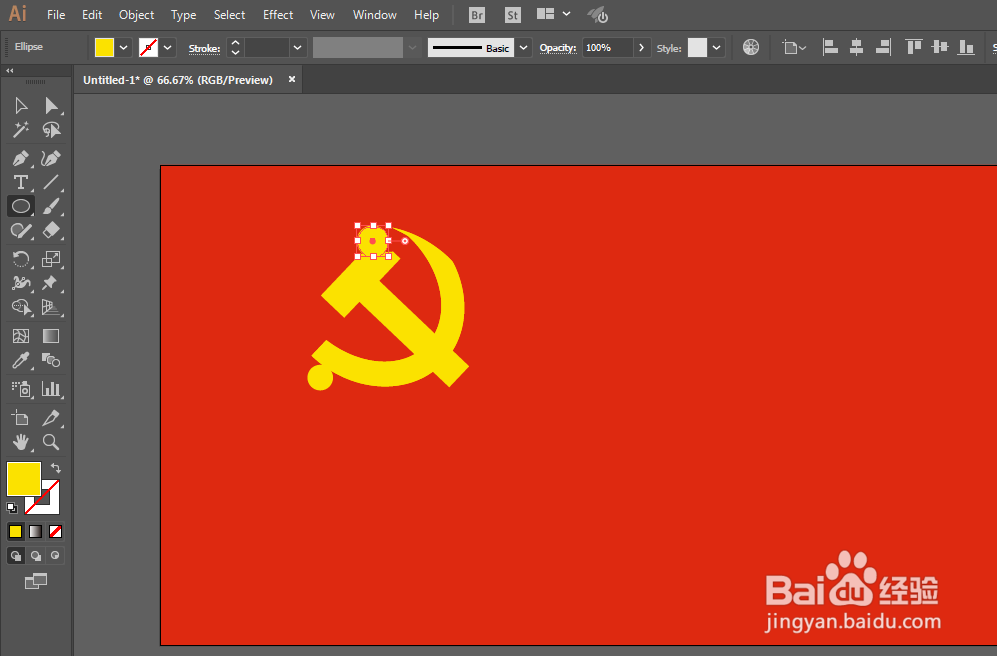Open the Object menu

coord(137,15)
